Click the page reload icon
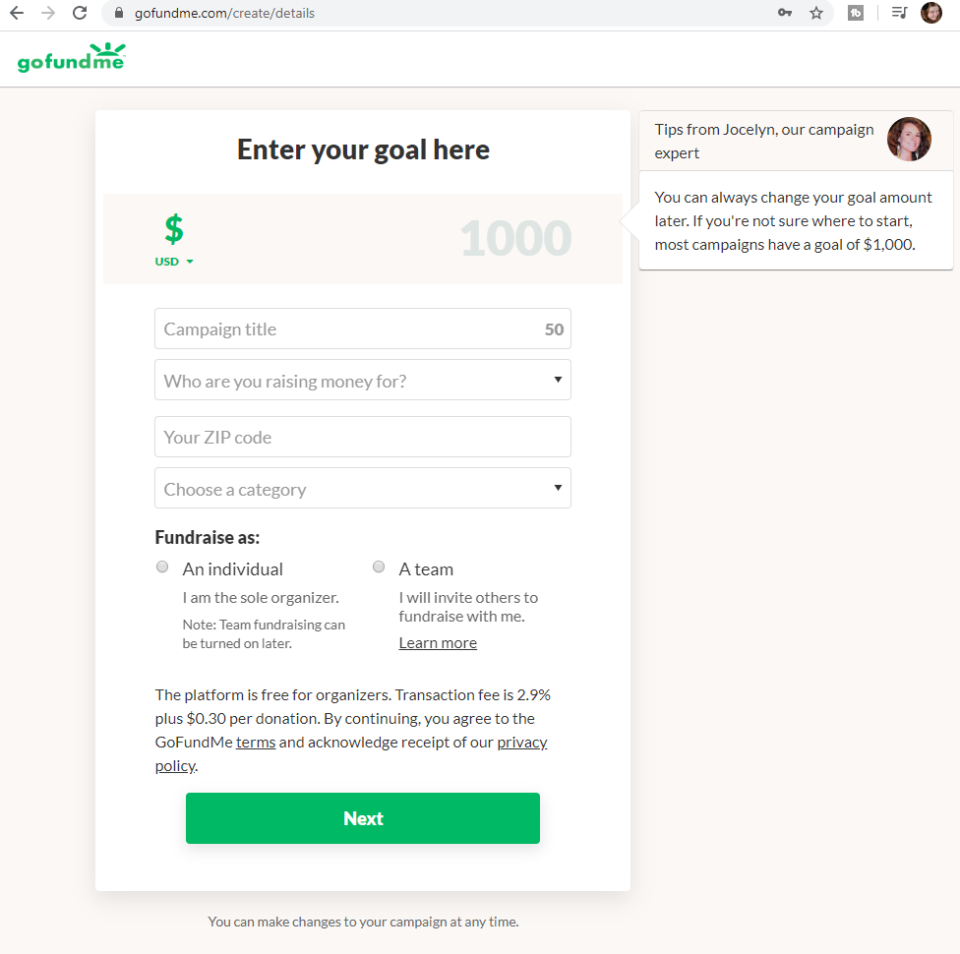The height and width of the screenshot is (954, 960). 79,13
